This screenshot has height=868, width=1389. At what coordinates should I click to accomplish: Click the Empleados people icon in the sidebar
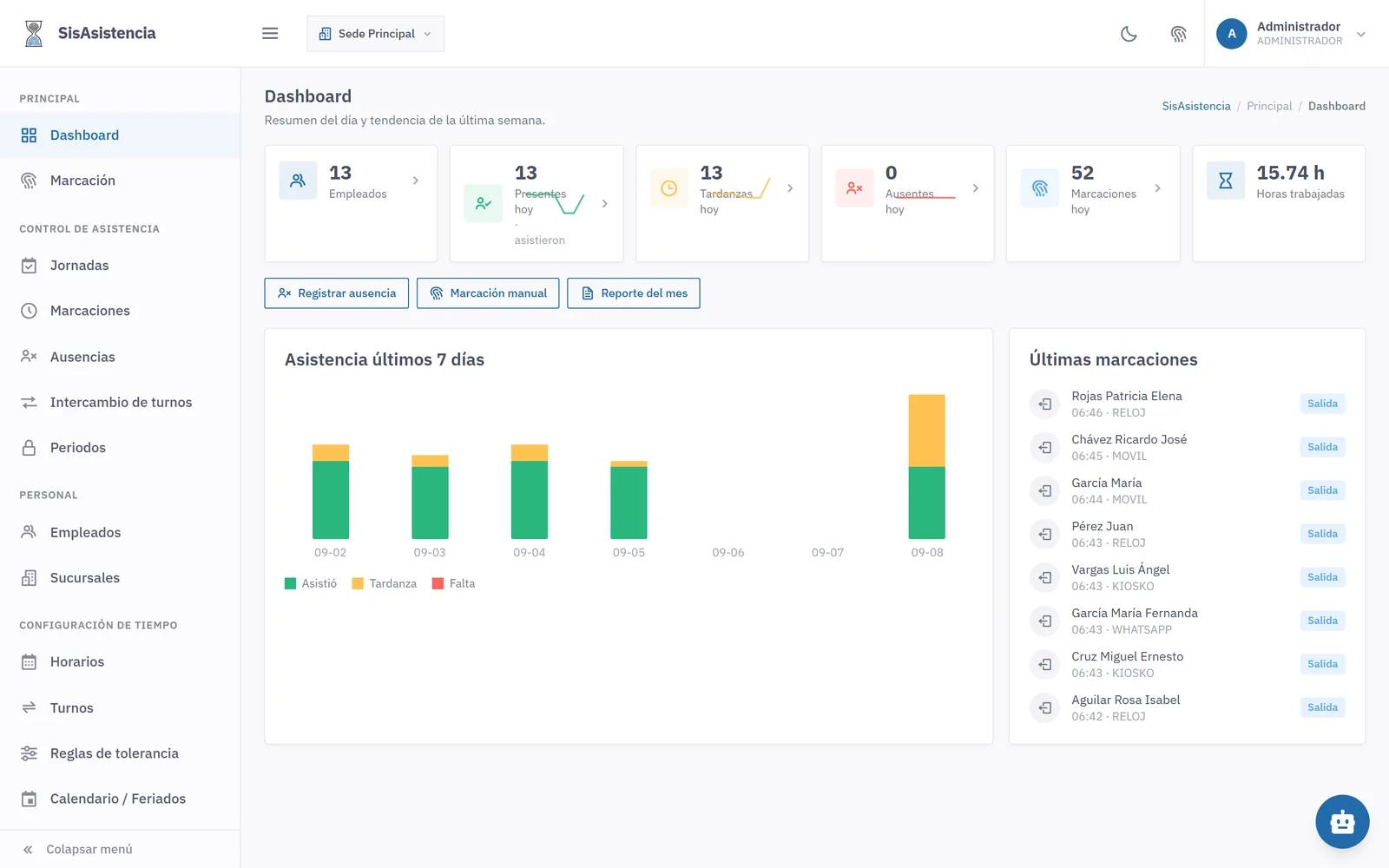click(x=29, y=532)
